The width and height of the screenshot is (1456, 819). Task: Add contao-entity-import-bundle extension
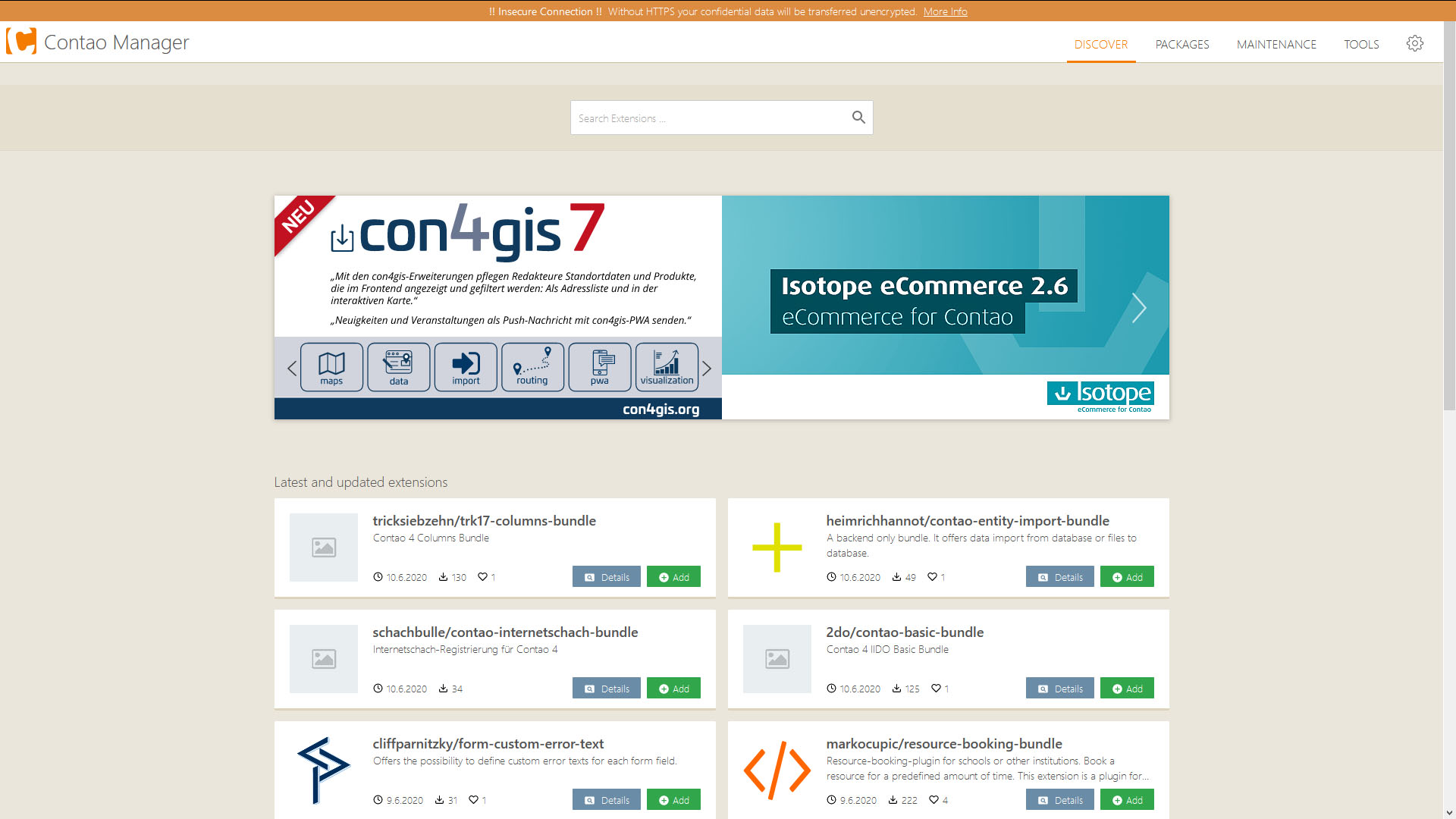[x=1127, y=576]
